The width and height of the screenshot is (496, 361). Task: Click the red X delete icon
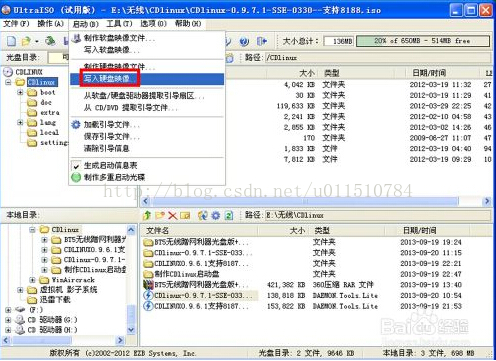pos(172,215)
